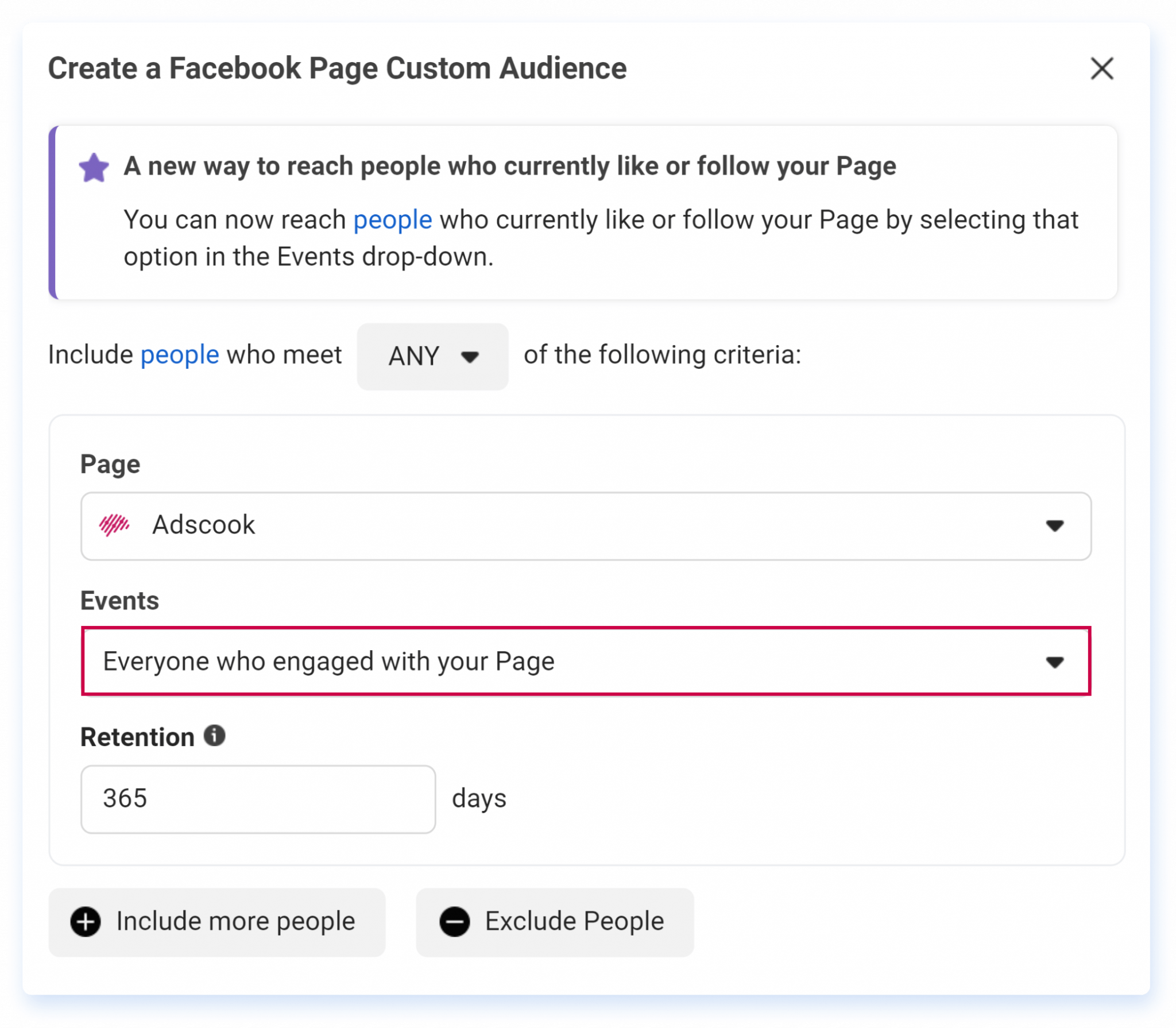Click the 'Events' field label
This screenshot has height=1028, width=1176.
coord(119,601)
